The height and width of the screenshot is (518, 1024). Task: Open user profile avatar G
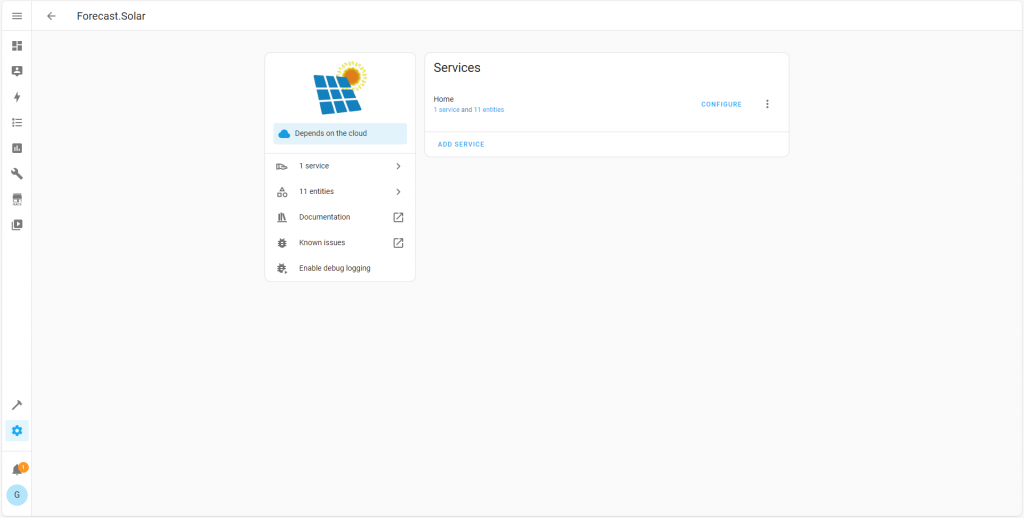(x=17, y=494)
